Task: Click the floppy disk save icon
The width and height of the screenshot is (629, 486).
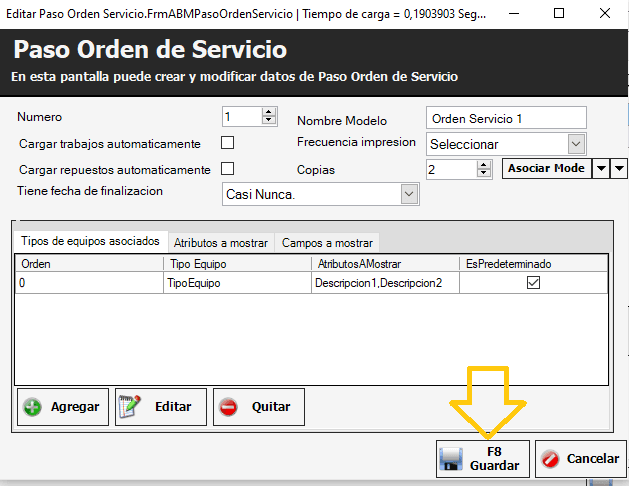Action: (x=452, y=459)
